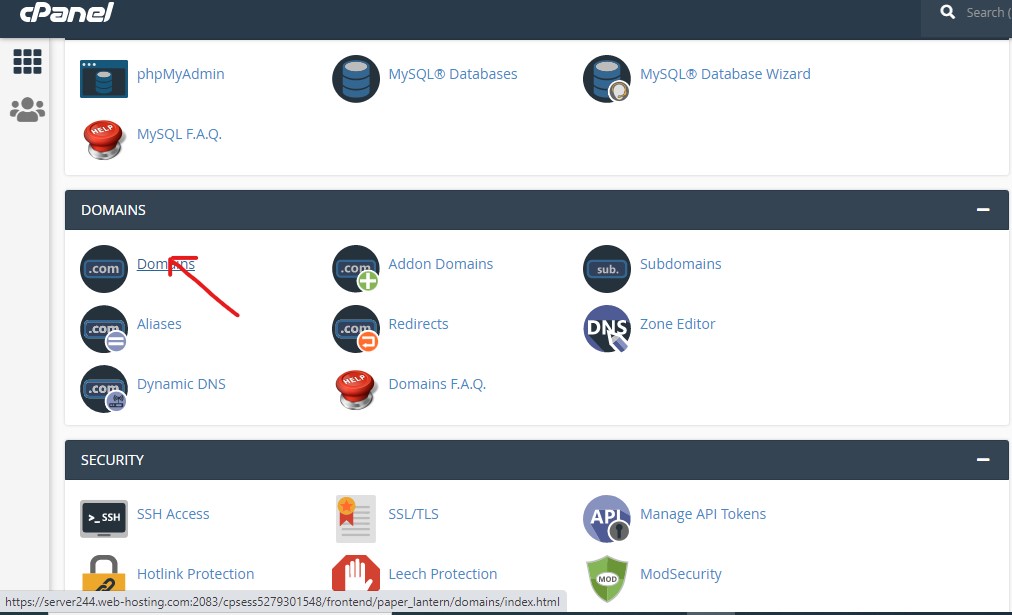Click the Dynamic DNS icon
Screen dimensions: 1012x615
(104, 388)
